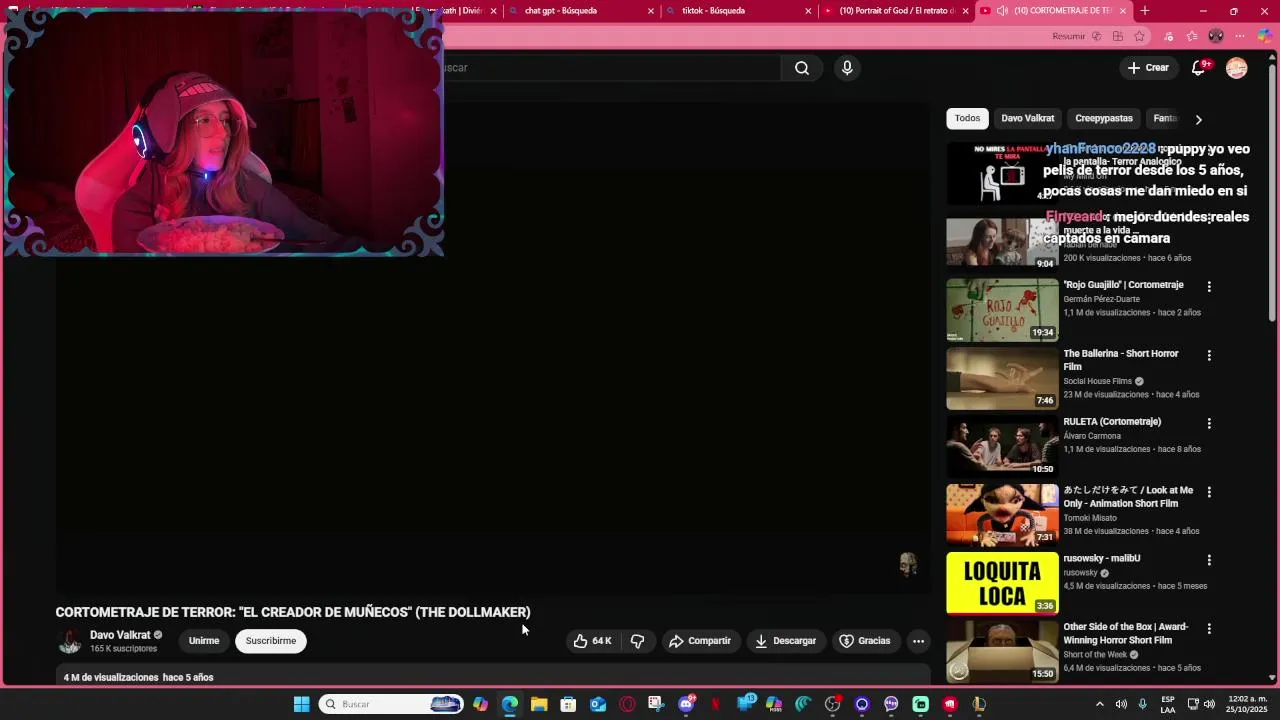Open Microsoft Edge from the taskbar
The width and height of the screenshot is (1280, 720).
510,704
